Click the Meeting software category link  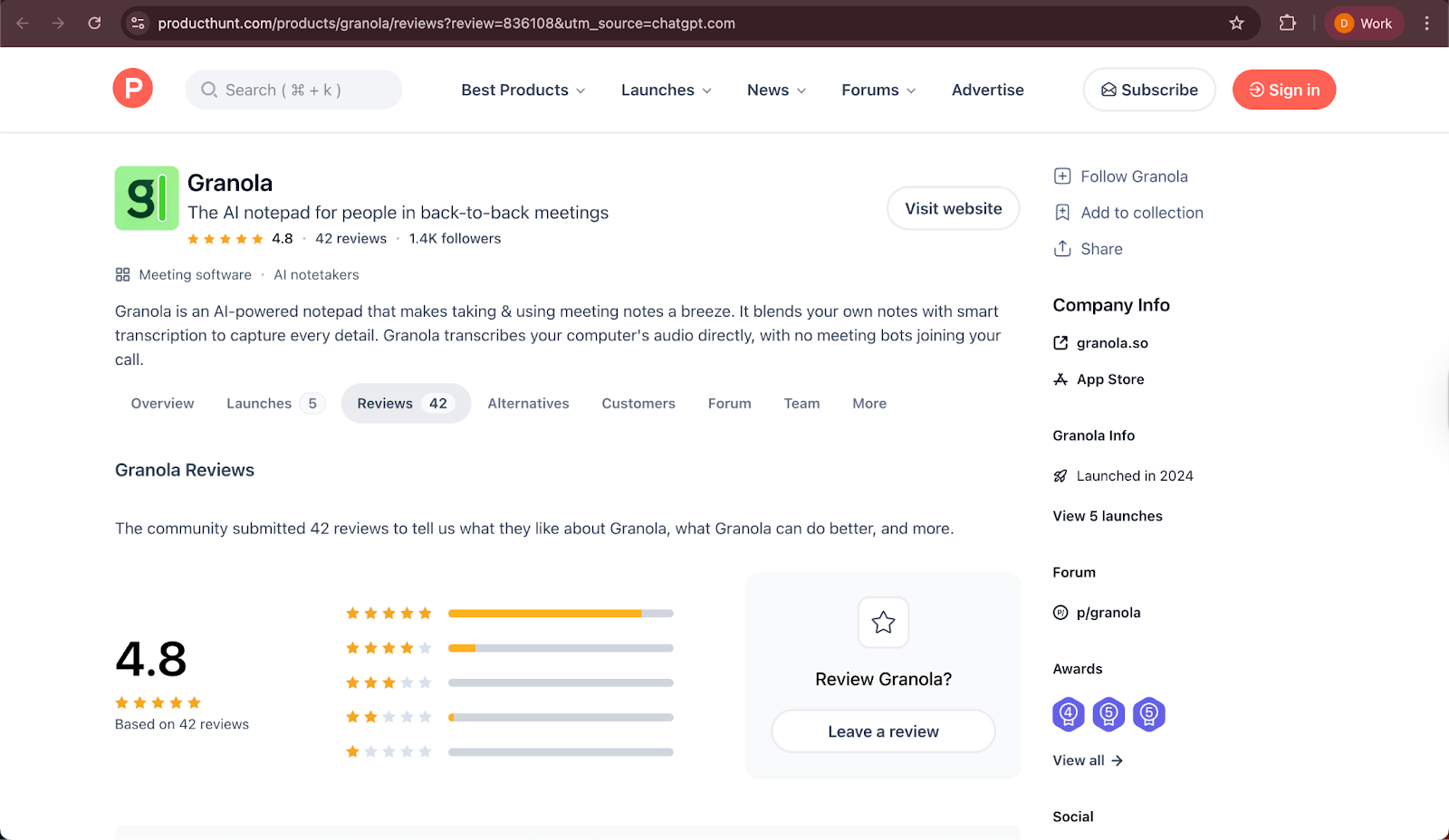pyautogui.click(x=195, y=274)
